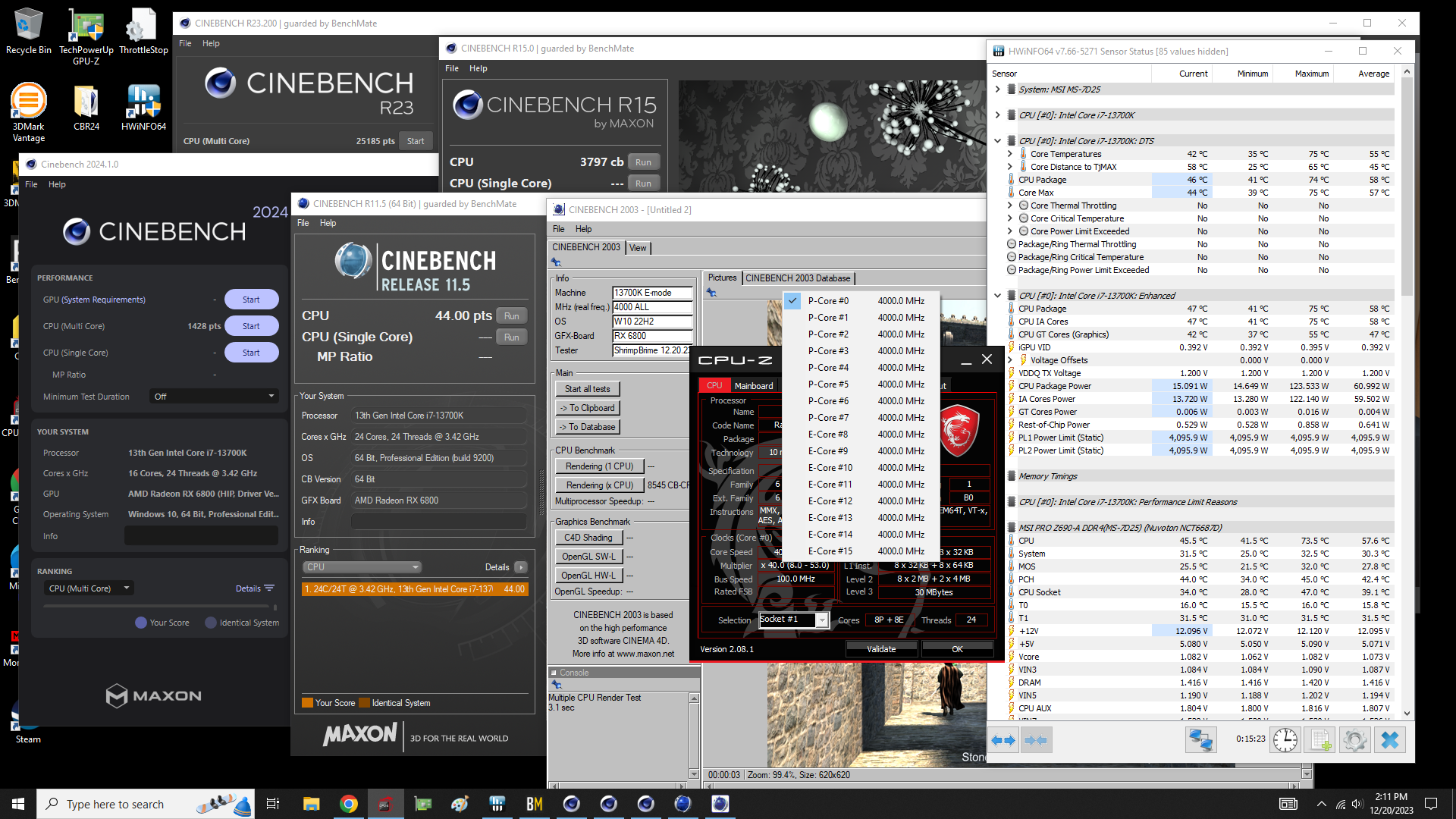Select E-Core #12 in core list
The image size is (1456, 819).
[x=862, y=501]
